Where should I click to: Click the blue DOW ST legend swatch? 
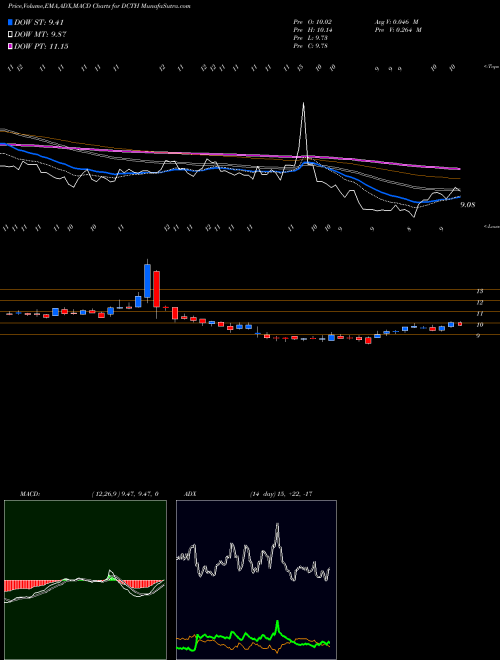pyautogui.click(x=11, y=22)
